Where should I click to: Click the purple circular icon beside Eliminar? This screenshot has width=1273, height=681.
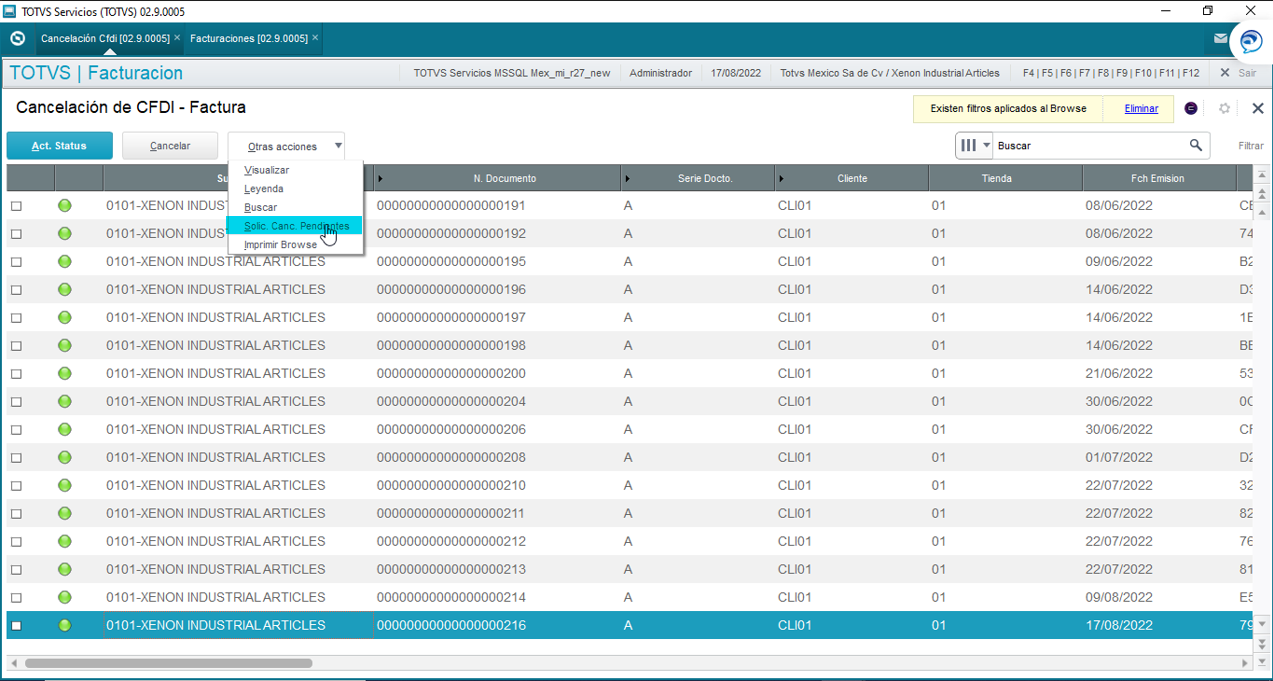pyautogui.click(x=1191, y=108)
